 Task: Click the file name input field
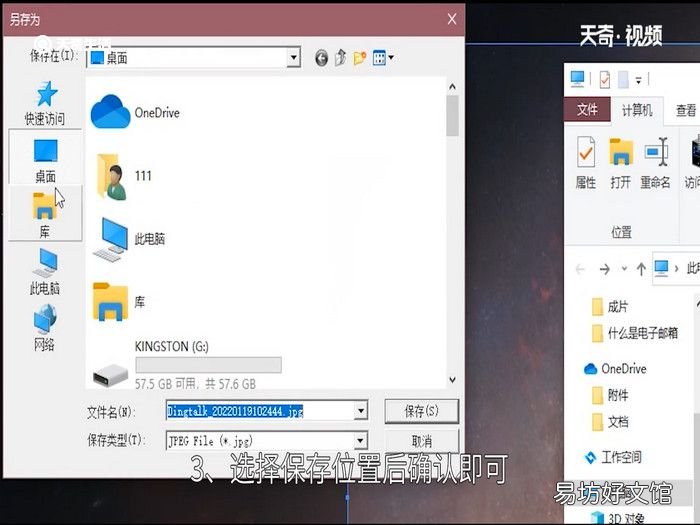click(260, 411)
